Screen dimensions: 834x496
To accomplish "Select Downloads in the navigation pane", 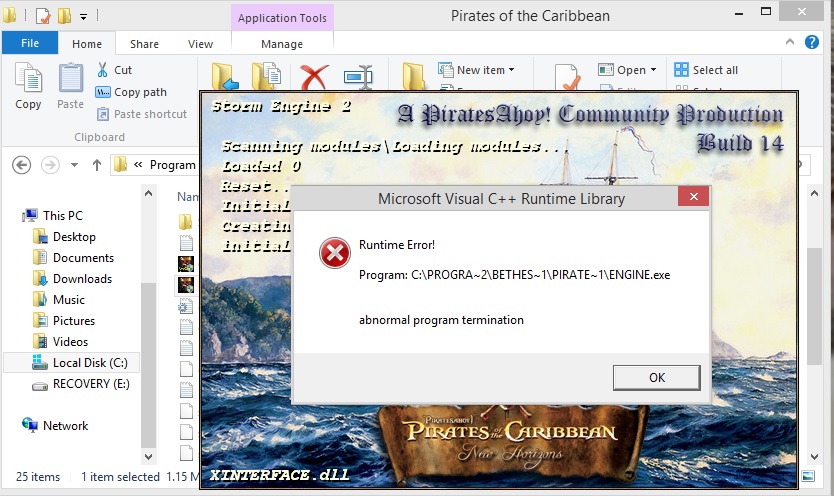I will [x=72, y=279].
